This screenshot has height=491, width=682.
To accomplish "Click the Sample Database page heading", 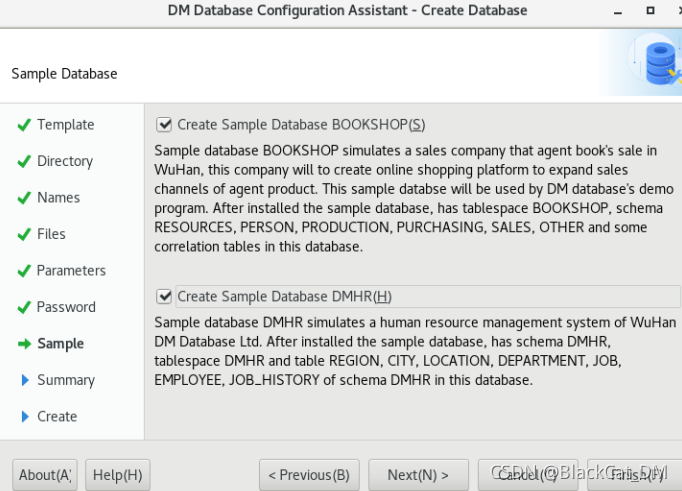I will tap(64, 74).
